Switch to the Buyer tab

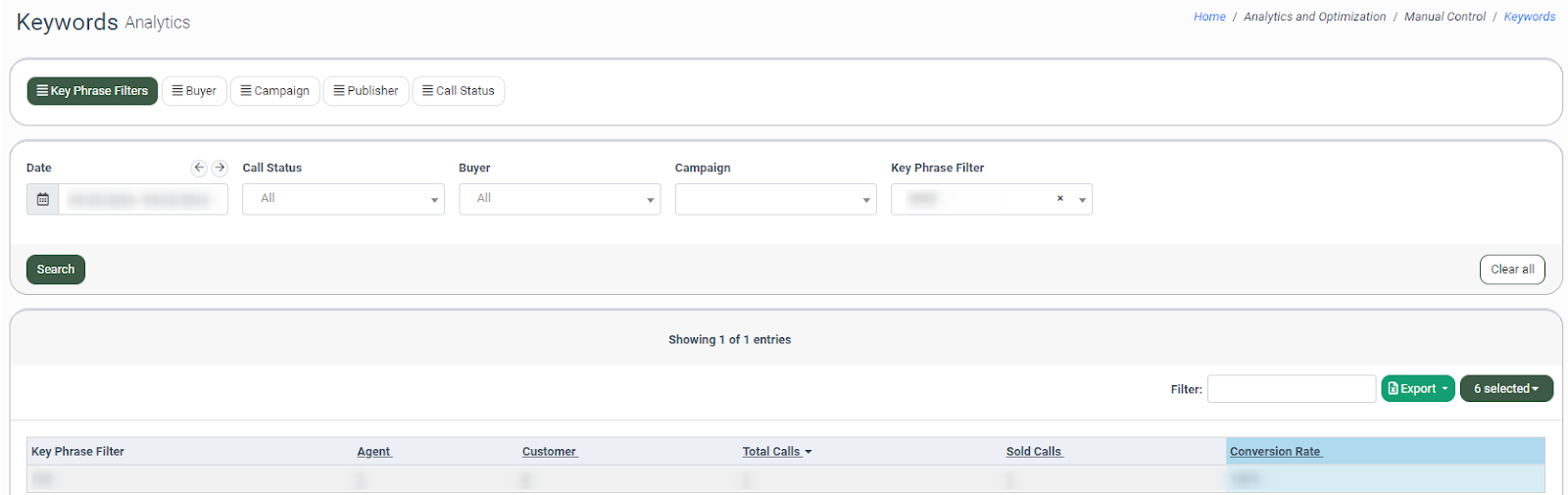(x=194, y=91)
